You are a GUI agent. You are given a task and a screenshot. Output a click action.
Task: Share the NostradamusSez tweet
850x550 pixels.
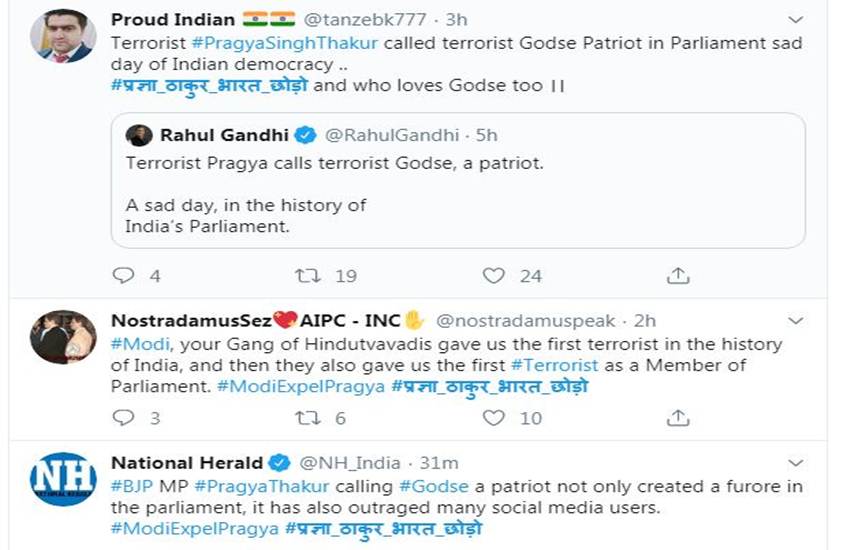coord(678,418)
